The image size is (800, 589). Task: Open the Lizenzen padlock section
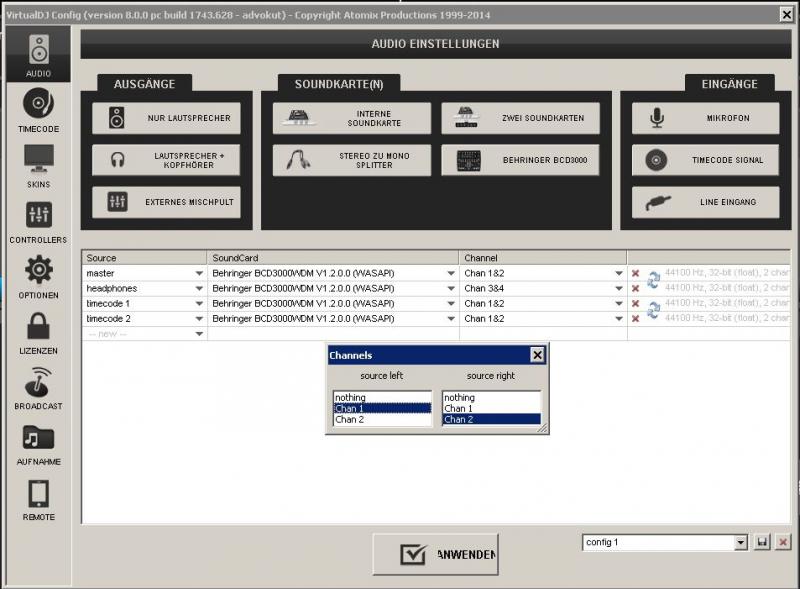coord(38,332)
